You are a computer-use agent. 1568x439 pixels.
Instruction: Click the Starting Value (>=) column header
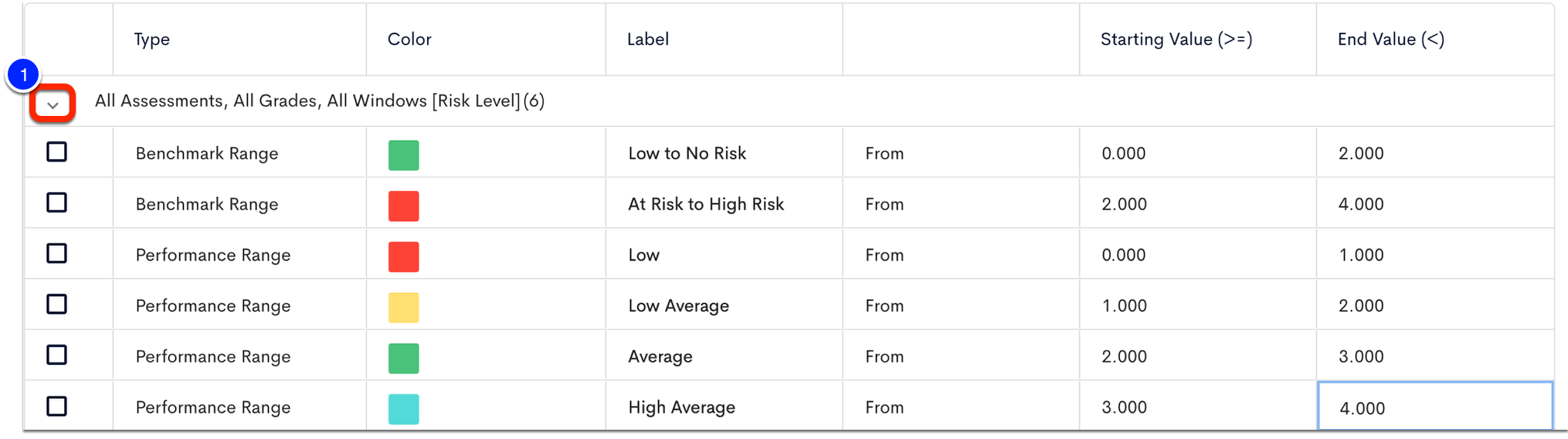click(x=1176, y=39)
